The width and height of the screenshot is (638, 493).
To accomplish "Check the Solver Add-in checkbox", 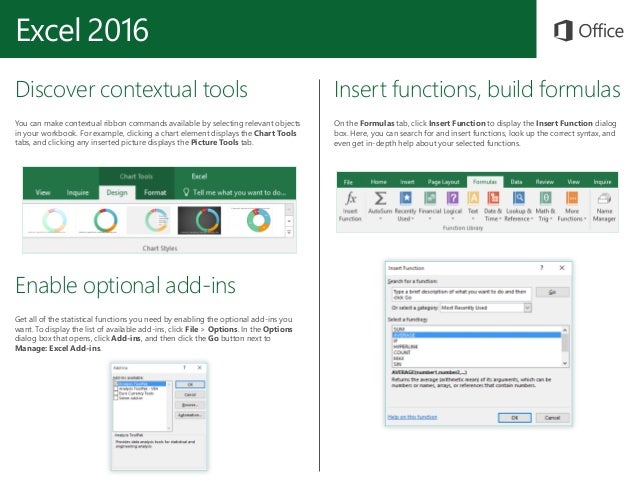I will click(x=116, y=398).
